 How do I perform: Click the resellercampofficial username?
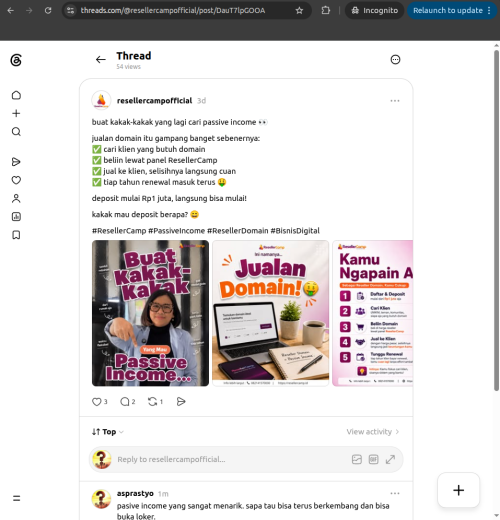click(154, 101)
